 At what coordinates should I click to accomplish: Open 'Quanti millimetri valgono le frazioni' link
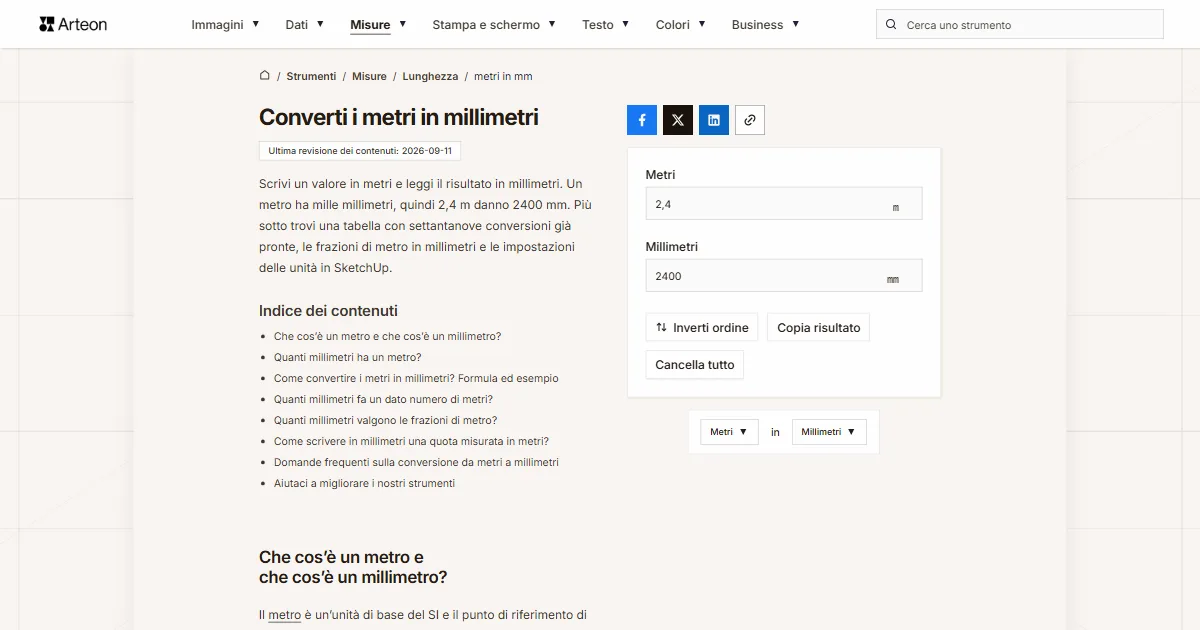386,421
